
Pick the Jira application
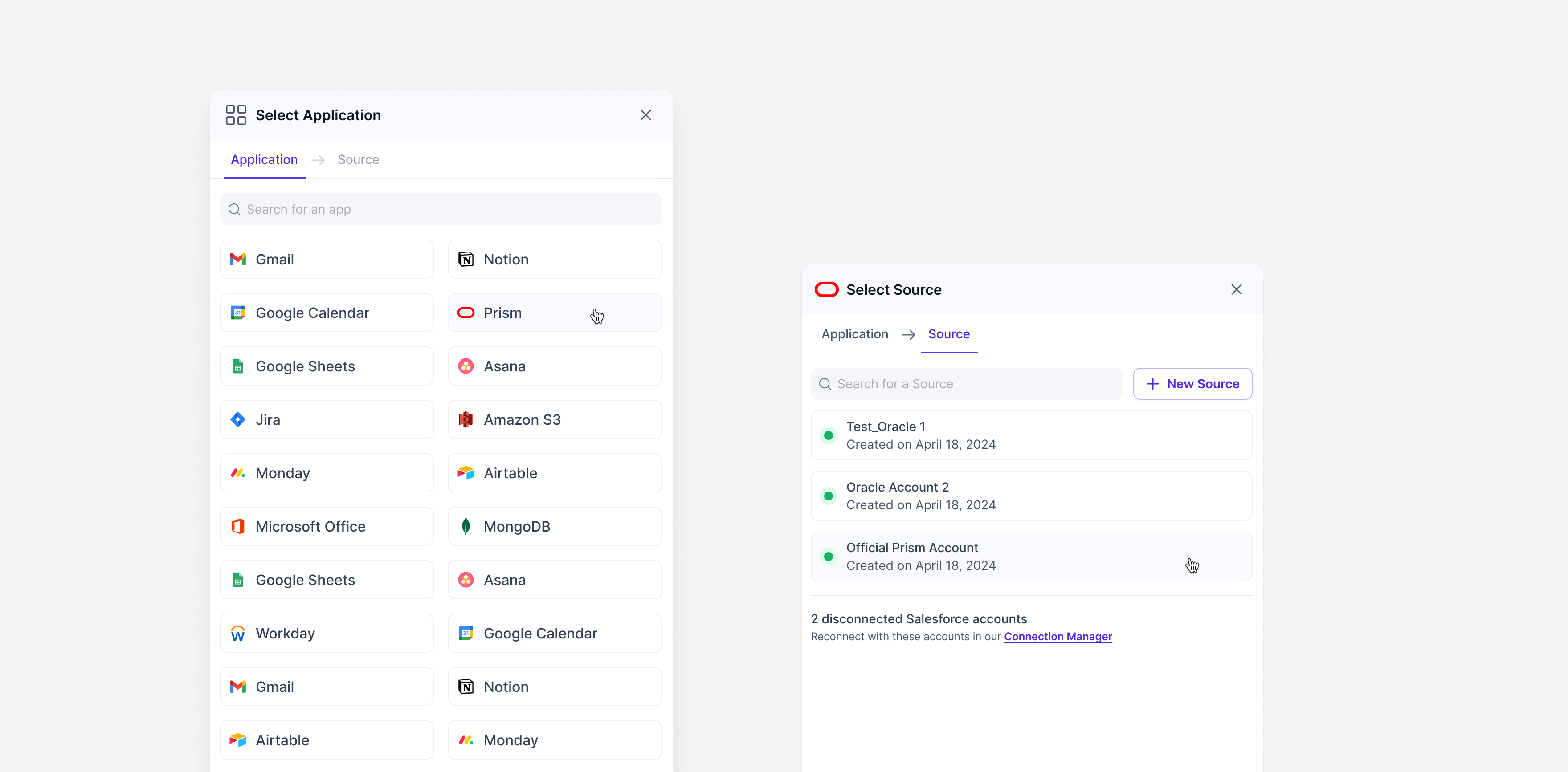(x=327, y=420)
